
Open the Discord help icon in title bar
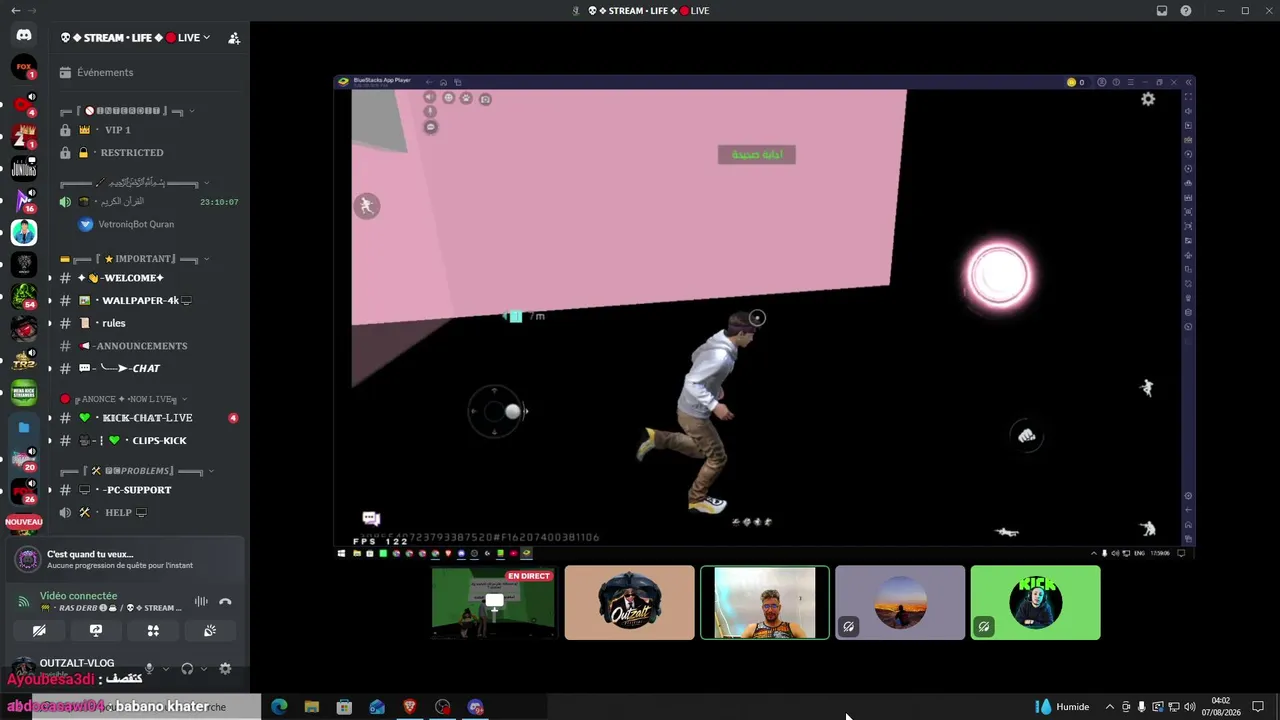point(1186,11)
